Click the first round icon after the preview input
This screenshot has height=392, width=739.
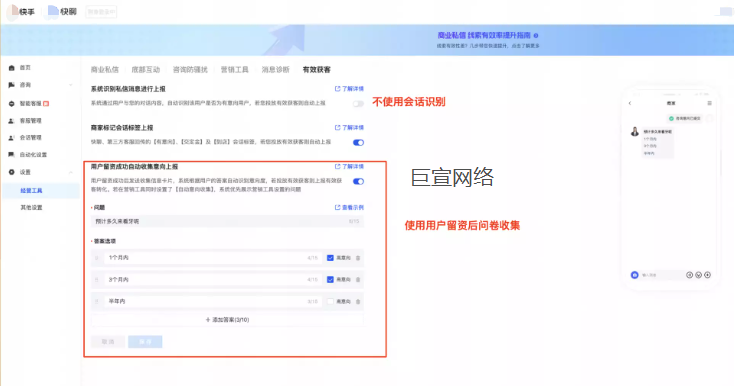(x=690, y=275)
